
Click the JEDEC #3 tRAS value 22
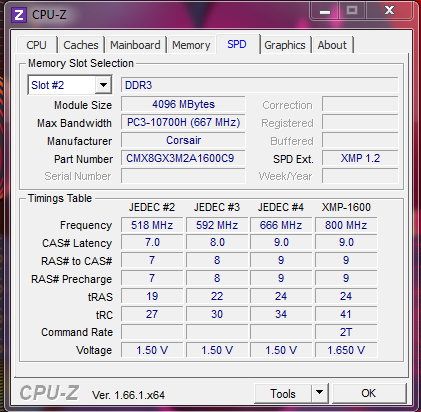click(x=217, y=296)
